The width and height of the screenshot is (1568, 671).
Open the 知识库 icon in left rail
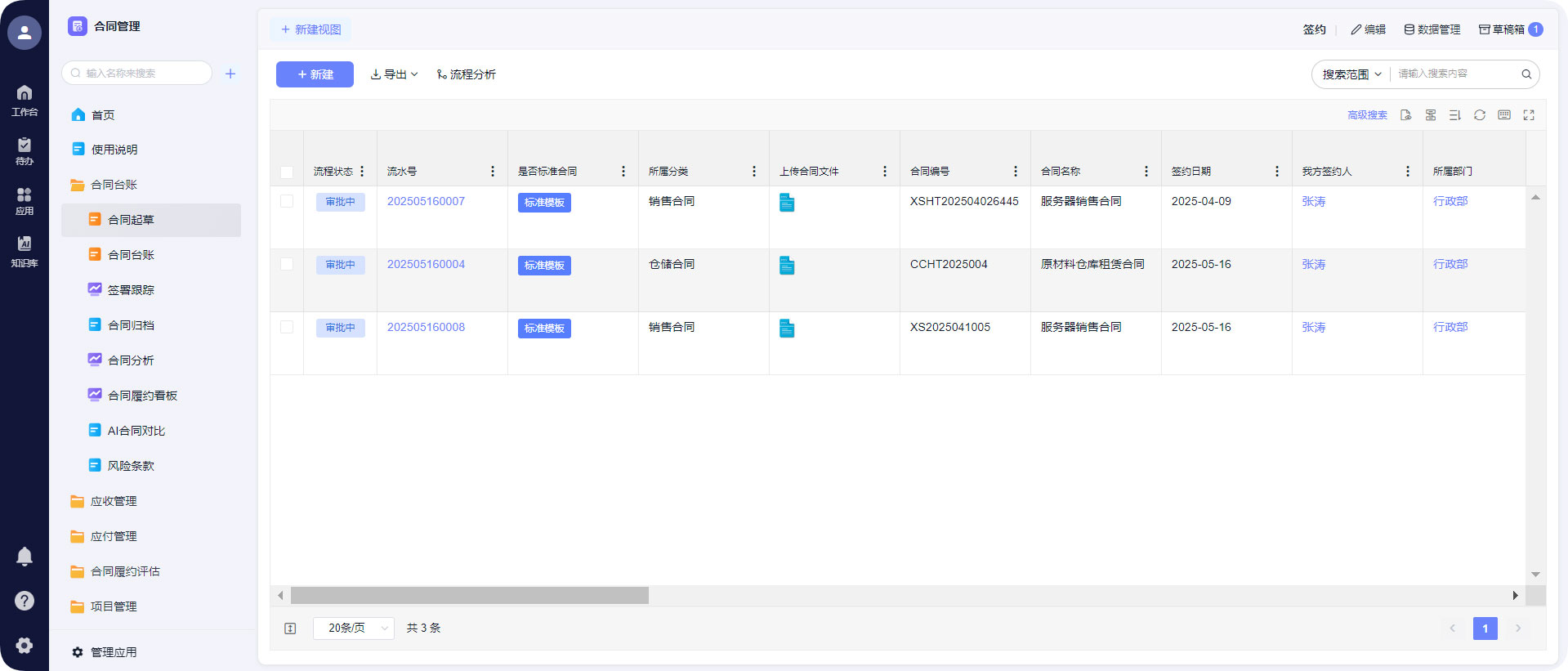(25, 250)
